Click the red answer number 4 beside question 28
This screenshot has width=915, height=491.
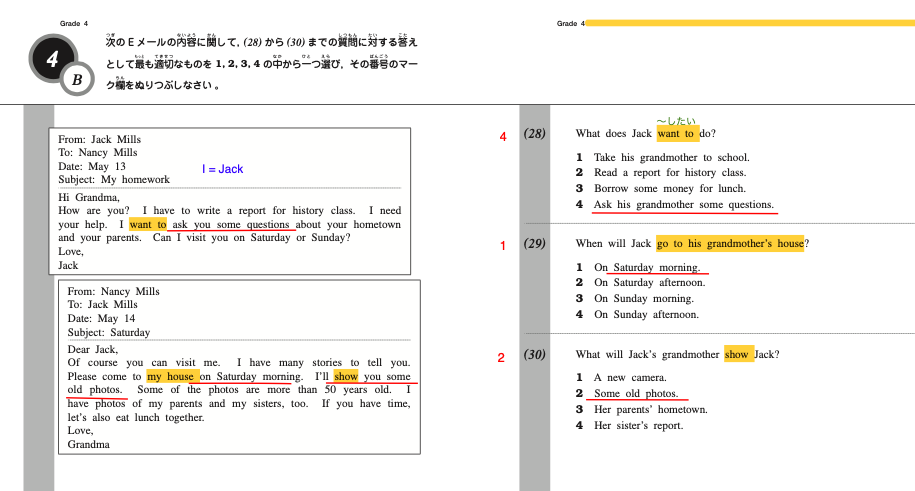tap(503, 137)
